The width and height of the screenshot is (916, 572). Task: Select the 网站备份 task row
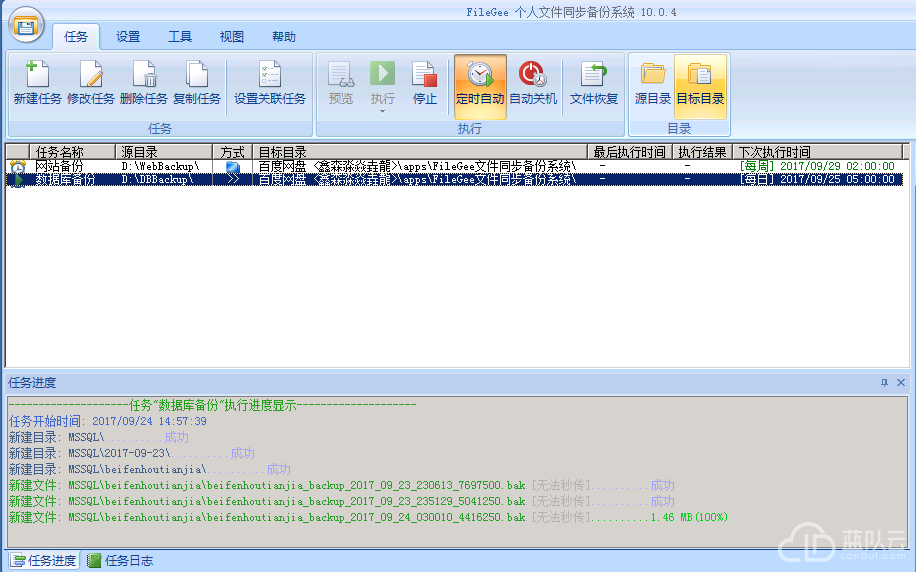454,166
